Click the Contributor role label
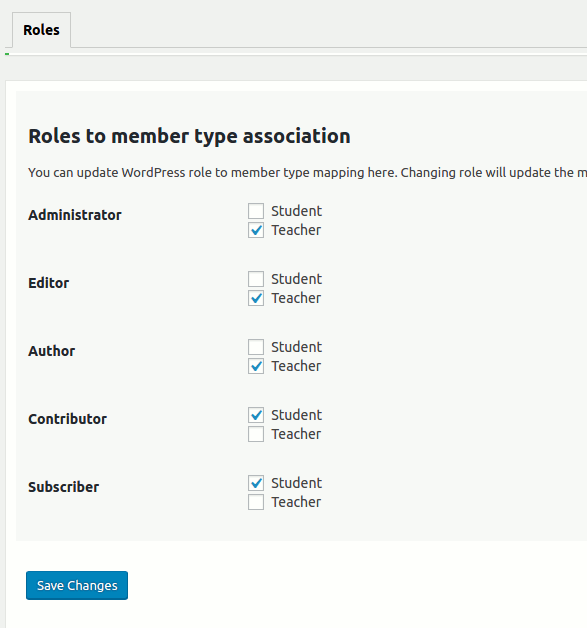 (67, 419)
